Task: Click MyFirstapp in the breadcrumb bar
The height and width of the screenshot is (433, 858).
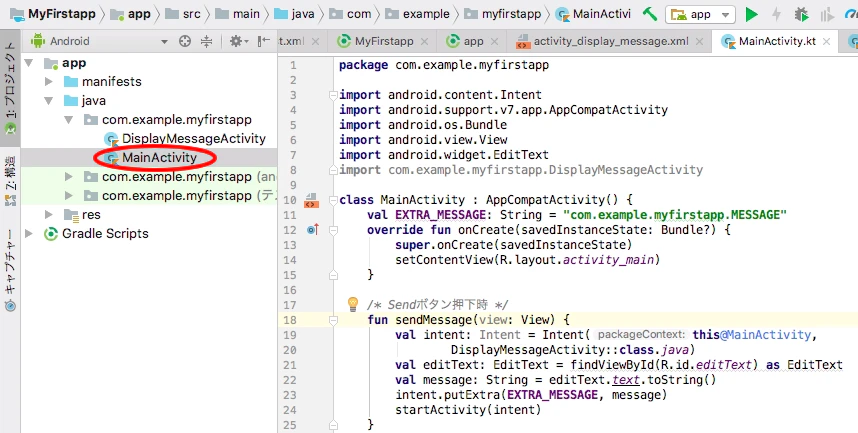Action: [x=53, y=14]
